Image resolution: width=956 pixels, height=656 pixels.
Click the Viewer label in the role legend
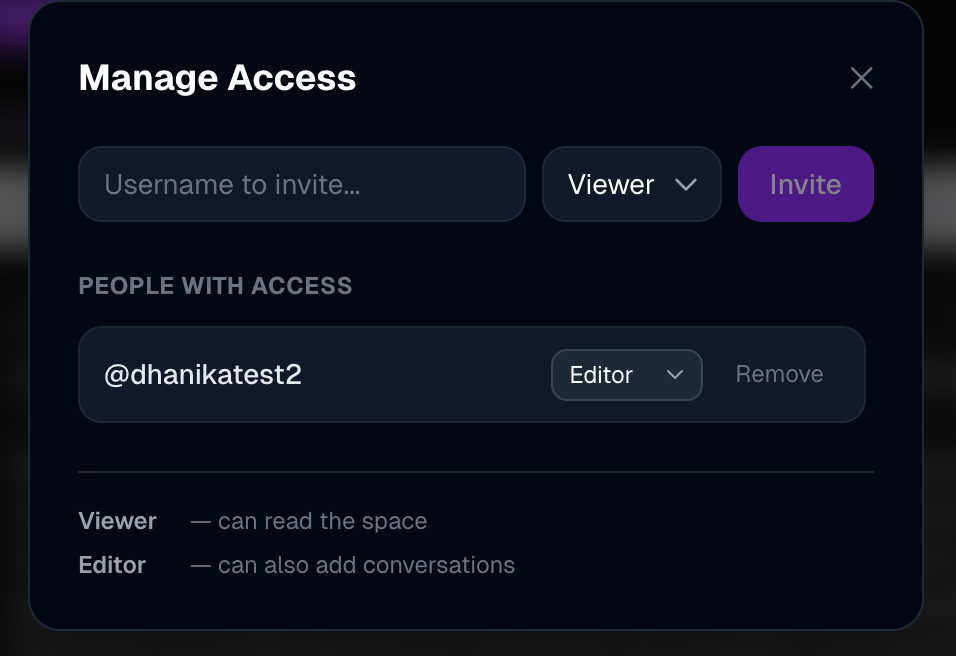click(118, 521)
